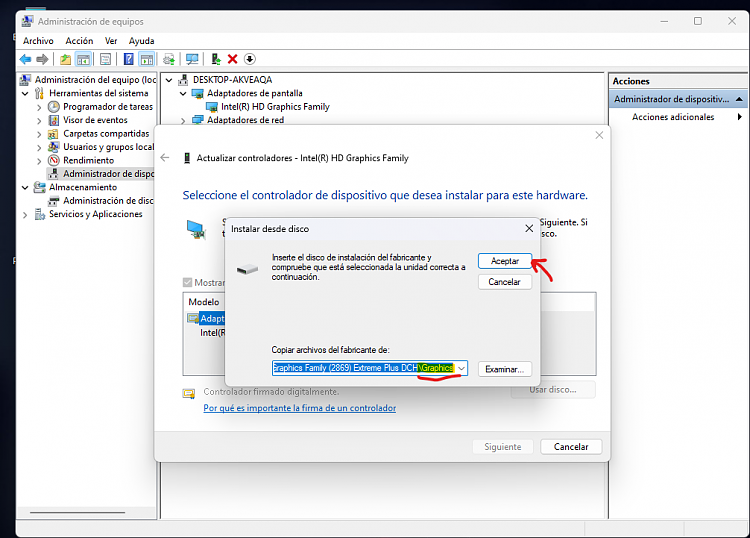Click the Rendimiento icon
Image resolution: width=750 pixels, height=538 pixels.
click(x=54, y=160)
